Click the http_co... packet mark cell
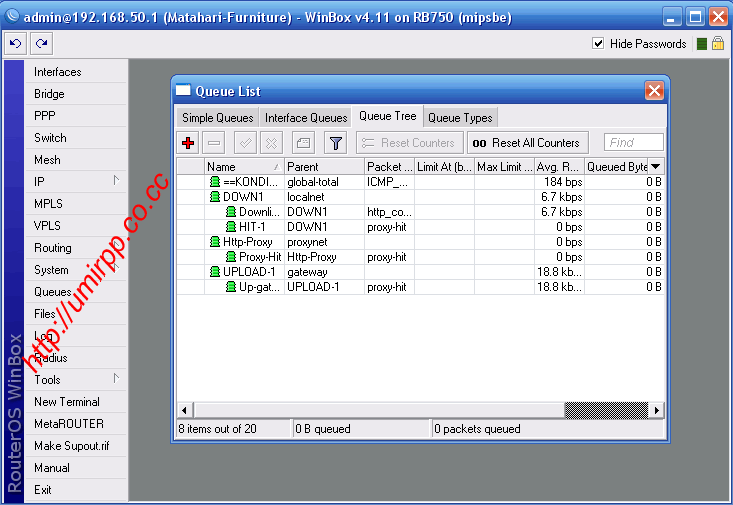733x505 pixels. click(x=389, y=211)
